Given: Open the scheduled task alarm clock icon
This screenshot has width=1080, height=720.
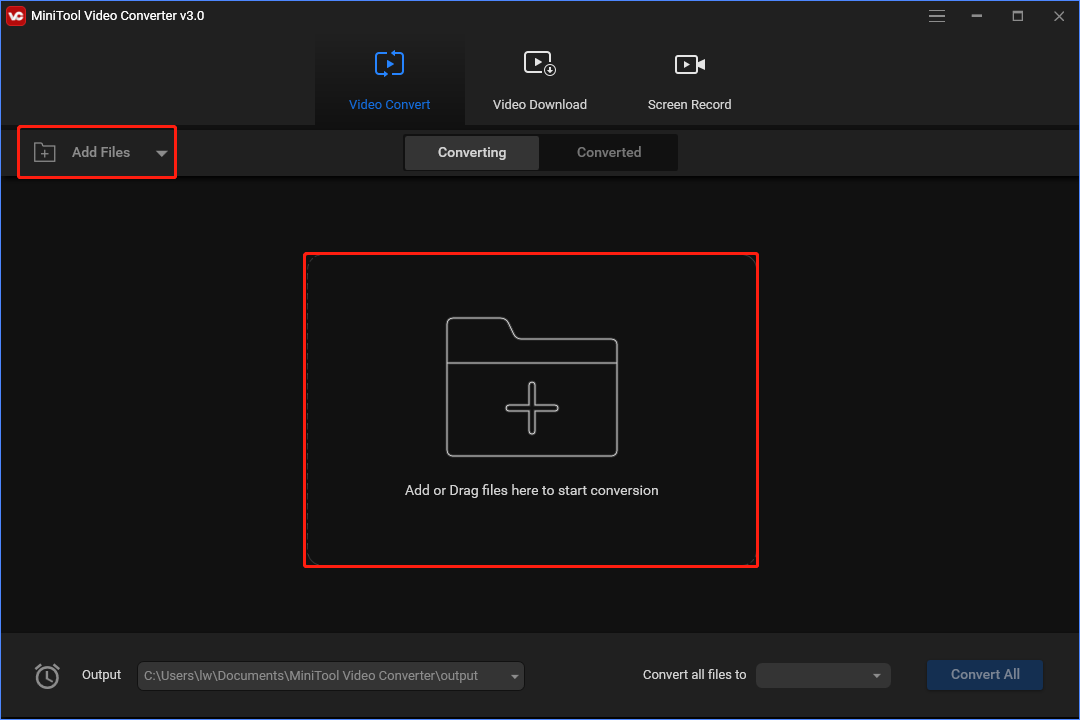Looking at the screenshot, I should coord(47,676).
